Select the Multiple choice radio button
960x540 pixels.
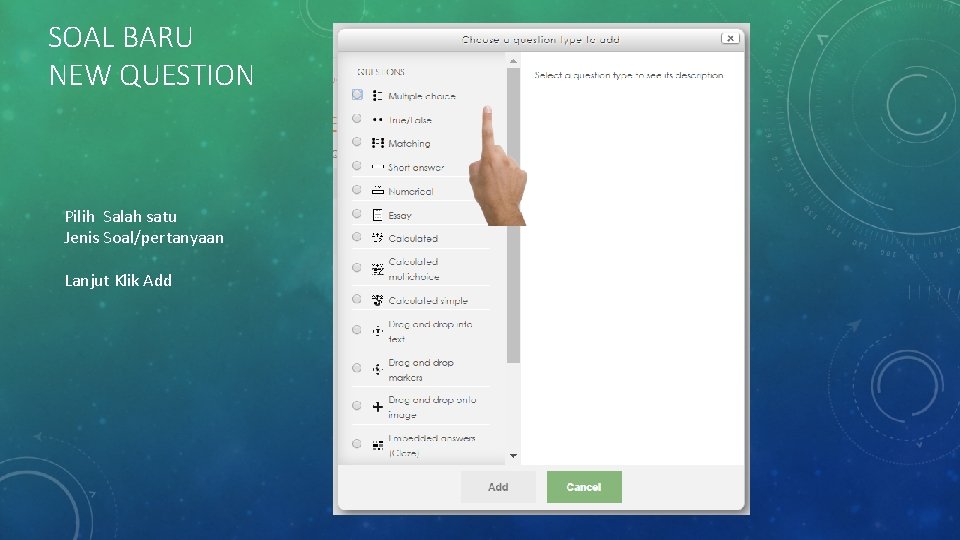[358, 95]
